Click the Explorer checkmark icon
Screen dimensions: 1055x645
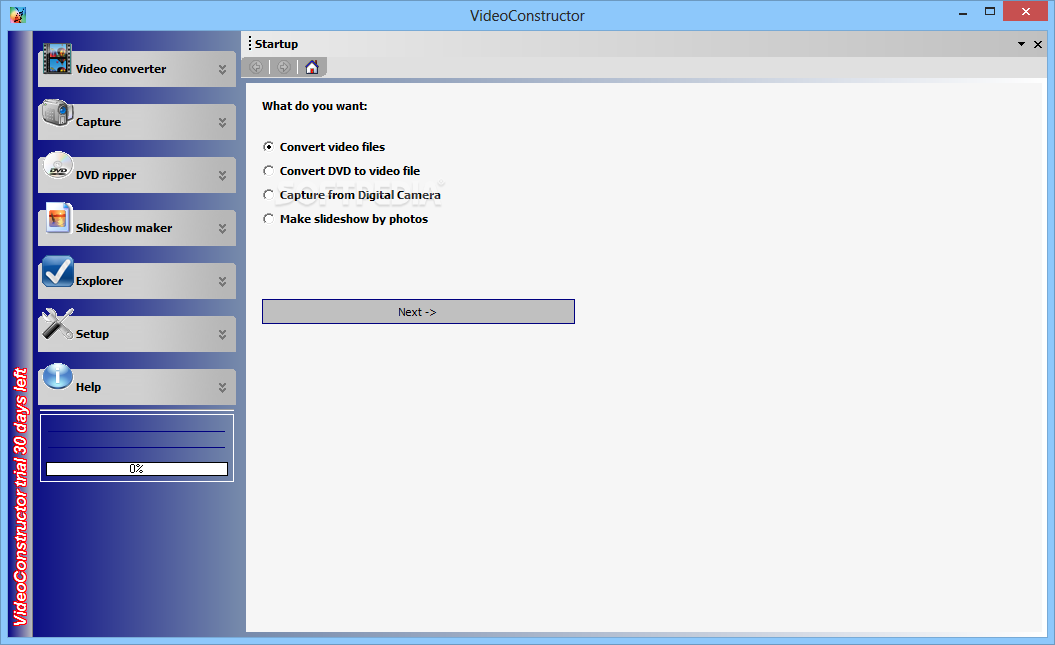(57, 271)
